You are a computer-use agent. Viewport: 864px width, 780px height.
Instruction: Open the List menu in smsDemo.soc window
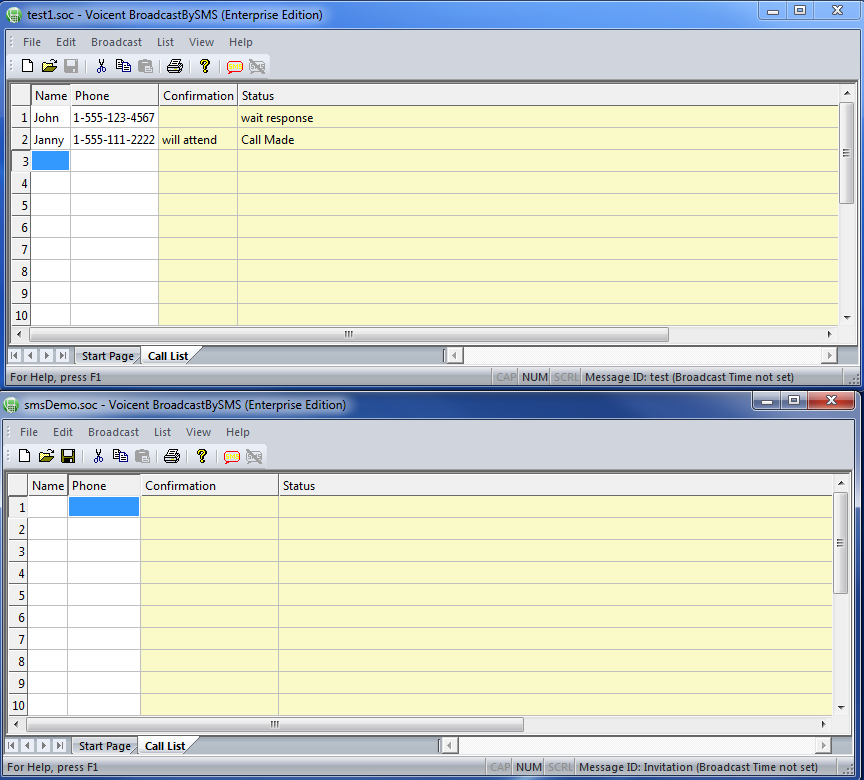(162, 432)
